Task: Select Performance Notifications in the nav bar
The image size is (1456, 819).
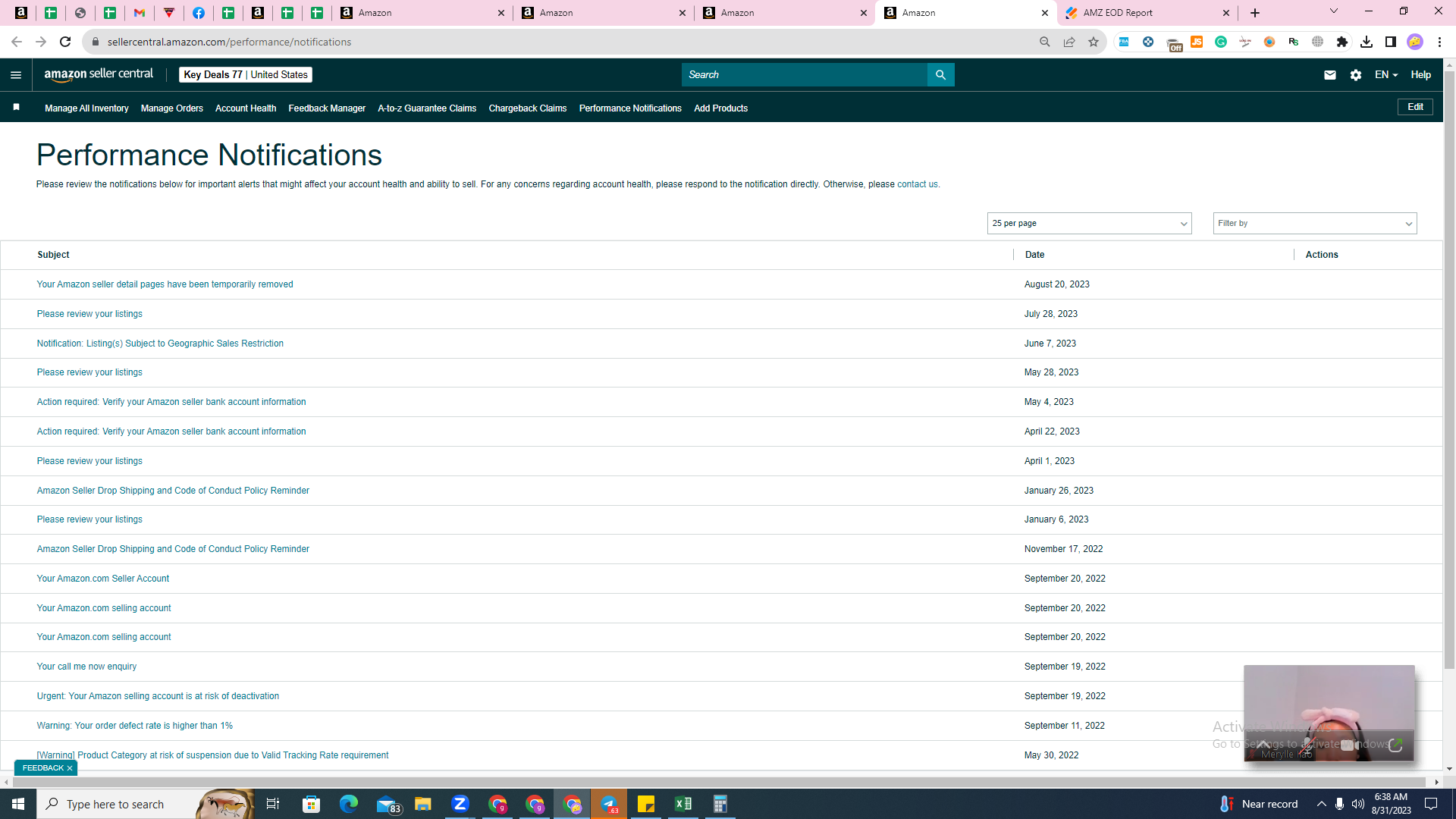Action: coord(630,108)
